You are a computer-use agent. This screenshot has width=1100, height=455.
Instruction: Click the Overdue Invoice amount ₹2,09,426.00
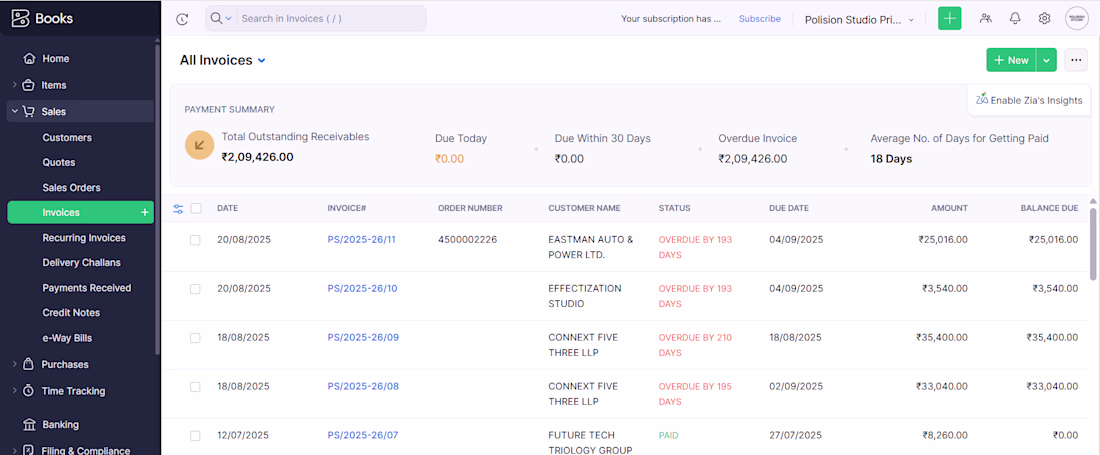tap(753, 159)
